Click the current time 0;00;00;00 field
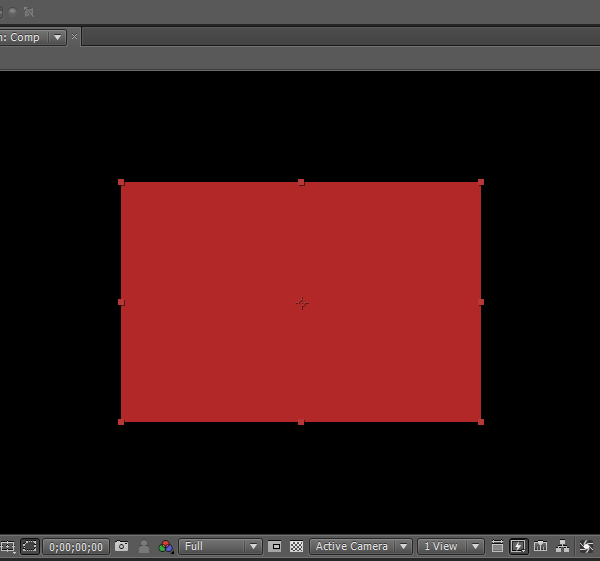 76,547
